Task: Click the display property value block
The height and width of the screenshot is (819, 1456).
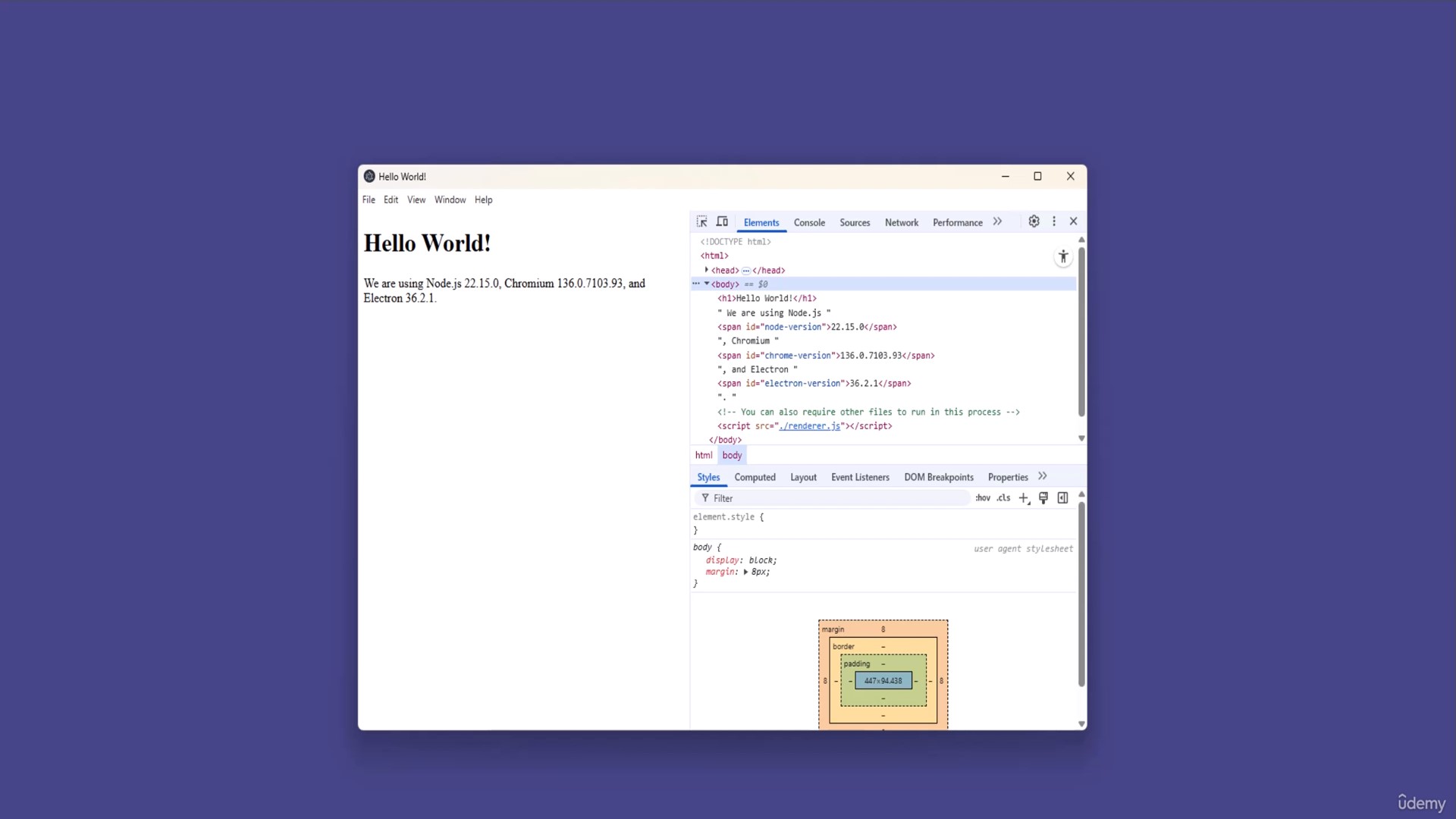Action: pyautogui.click(x=761, y=560)
